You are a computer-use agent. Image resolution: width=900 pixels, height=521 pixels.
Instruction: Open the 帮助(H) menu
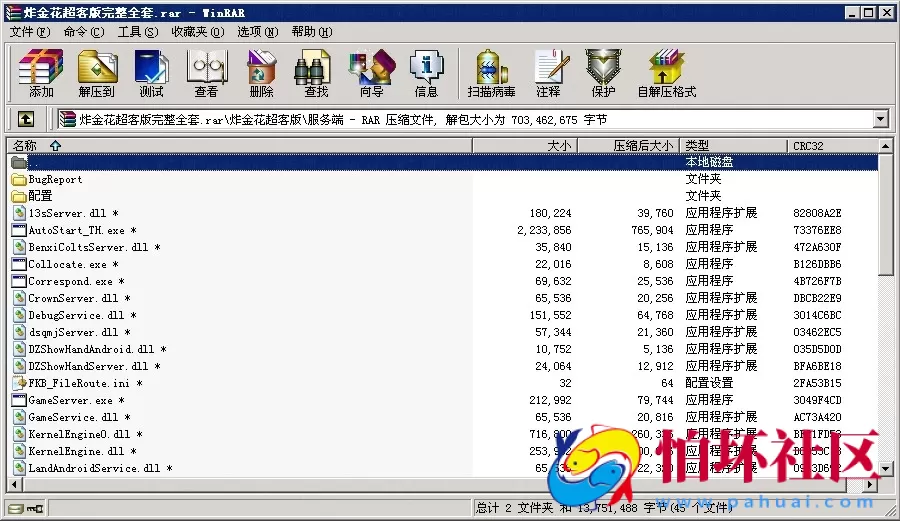[x=312, y=32]
